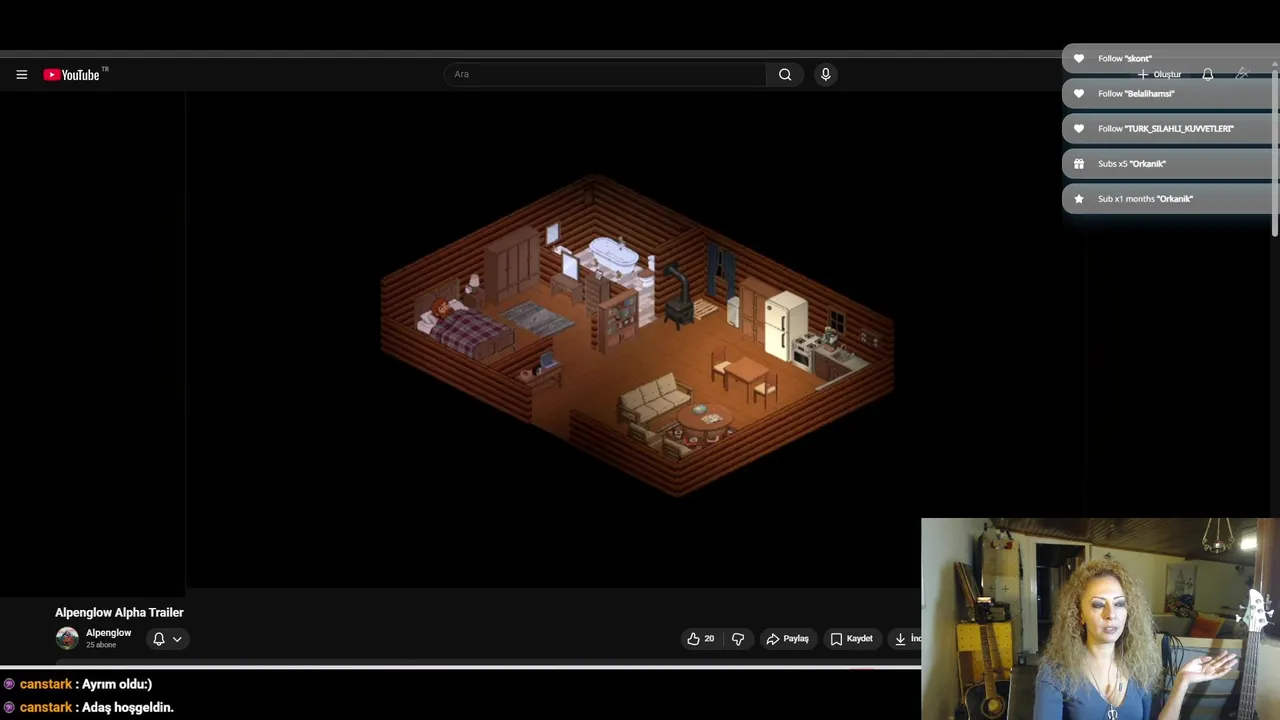This screenshot has height=720, width=1280.
Task: Focus the Ara search input field
Action: point(605,74)
